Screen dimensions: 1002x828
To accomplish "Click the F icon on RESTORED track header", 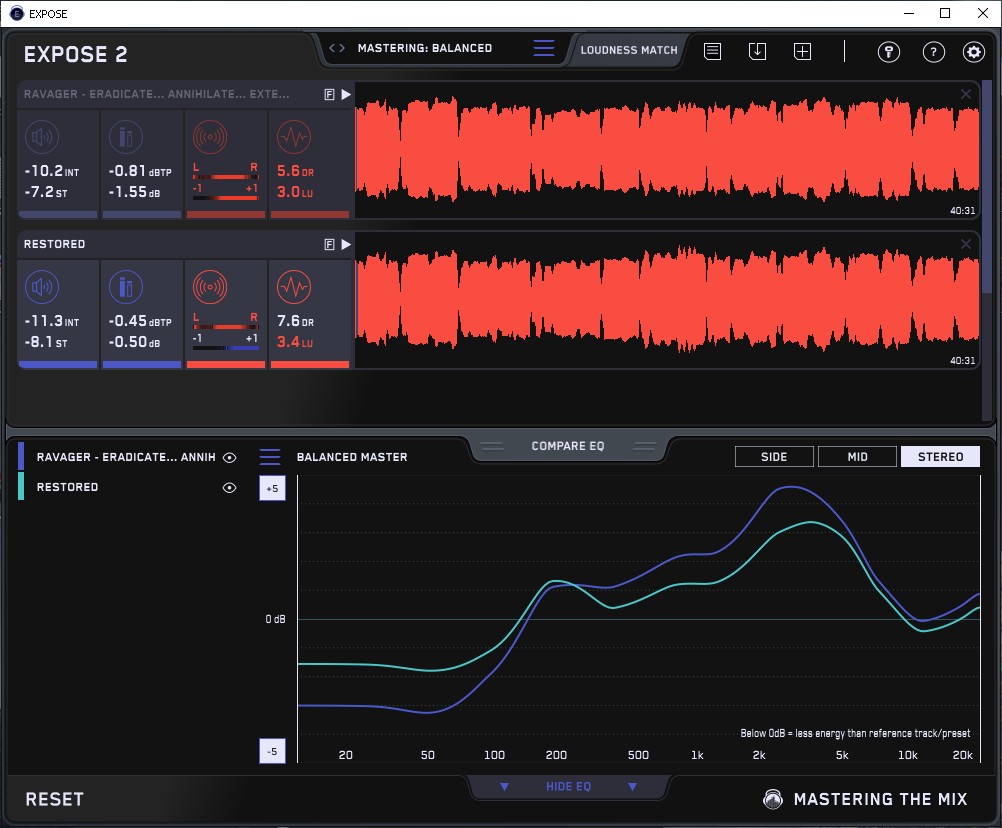I will pyautogui.click(x=330, y=245).
